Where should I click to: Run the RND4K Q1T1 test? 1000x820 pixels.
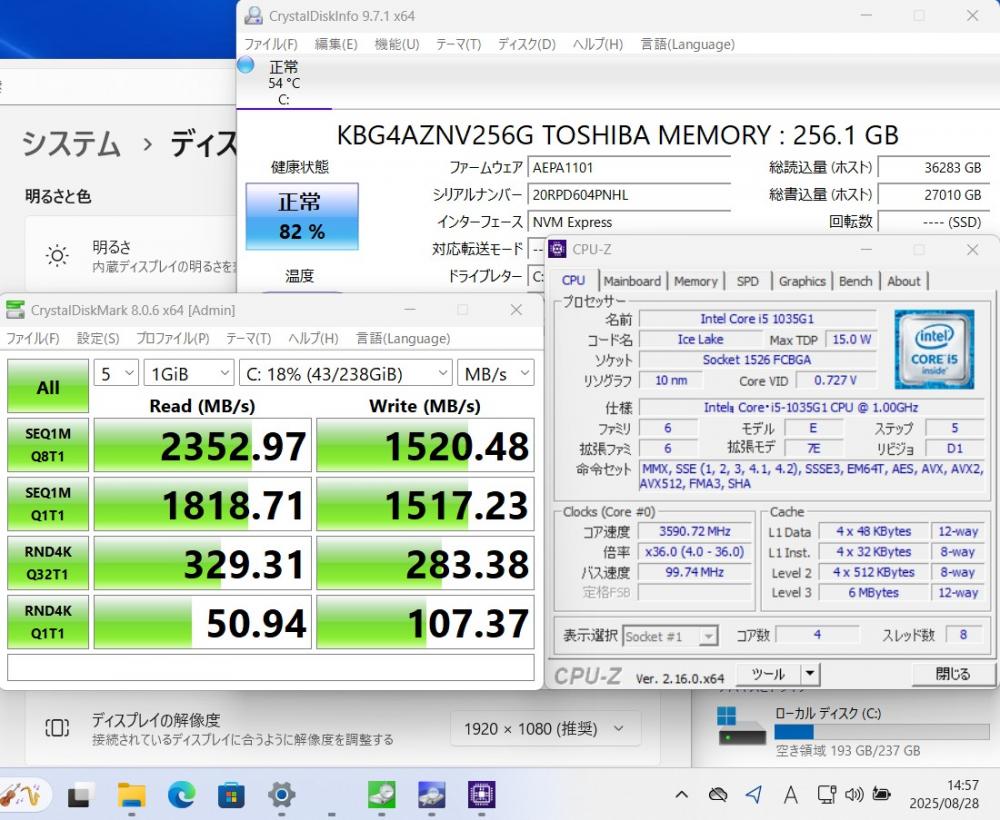pos(48,622)
